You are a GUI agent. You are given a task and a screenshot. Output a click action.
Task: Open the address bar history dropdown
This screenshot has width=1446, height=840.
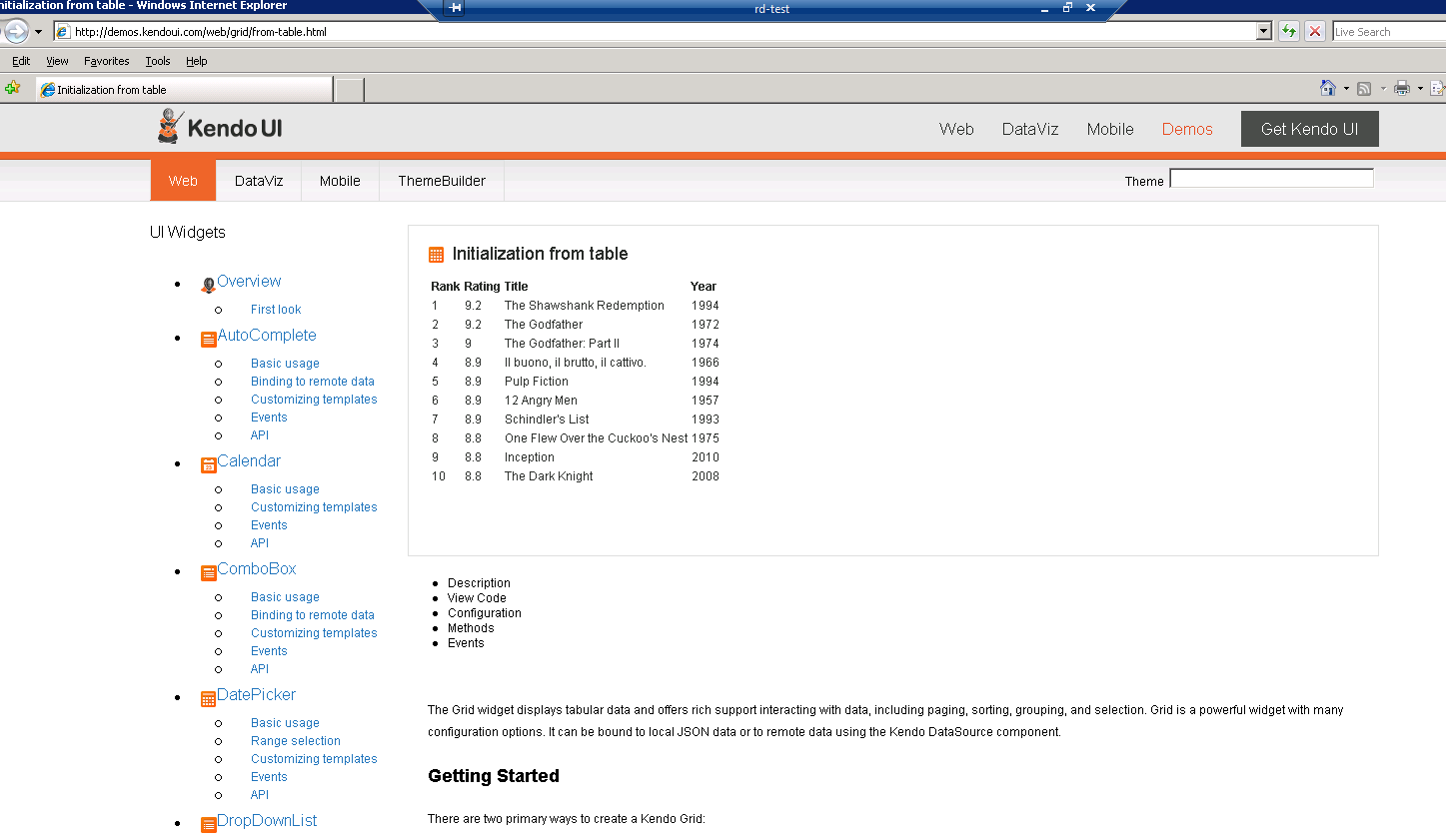[x=1264, y=31]
